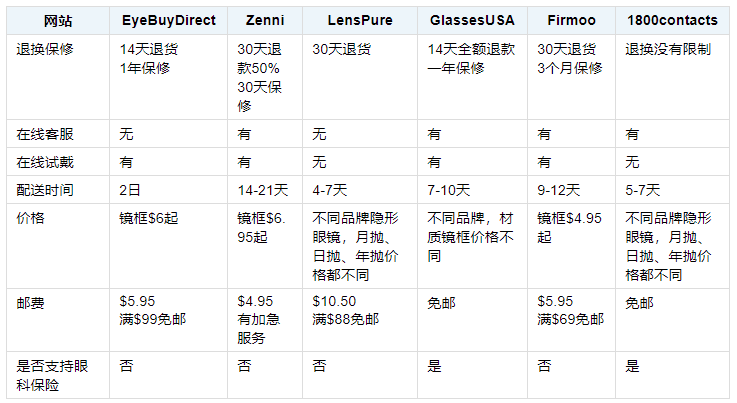Screen dimensions: 737x403
Task: Select the GlassesUSA column header
Action: 474,20
